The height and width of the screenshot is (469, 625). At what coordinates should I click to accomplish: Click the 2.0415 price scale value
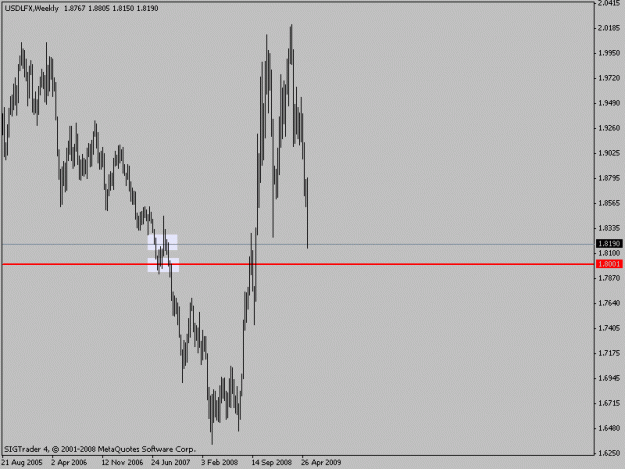[x=609, y=3]
